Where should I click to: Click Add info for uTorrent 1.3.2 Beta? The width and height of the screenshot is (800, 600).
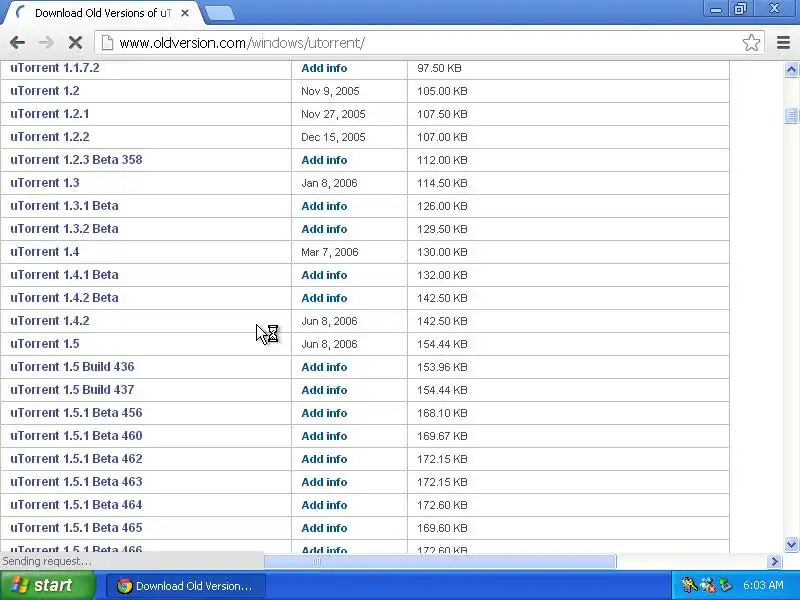(324, 229)
